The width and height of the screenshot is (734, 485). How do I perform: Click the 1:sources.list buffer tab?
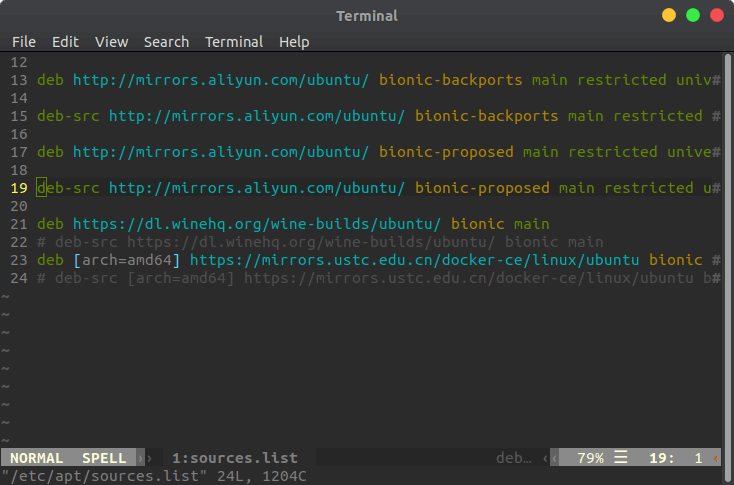pyautogui.click(x=235, y=457)
